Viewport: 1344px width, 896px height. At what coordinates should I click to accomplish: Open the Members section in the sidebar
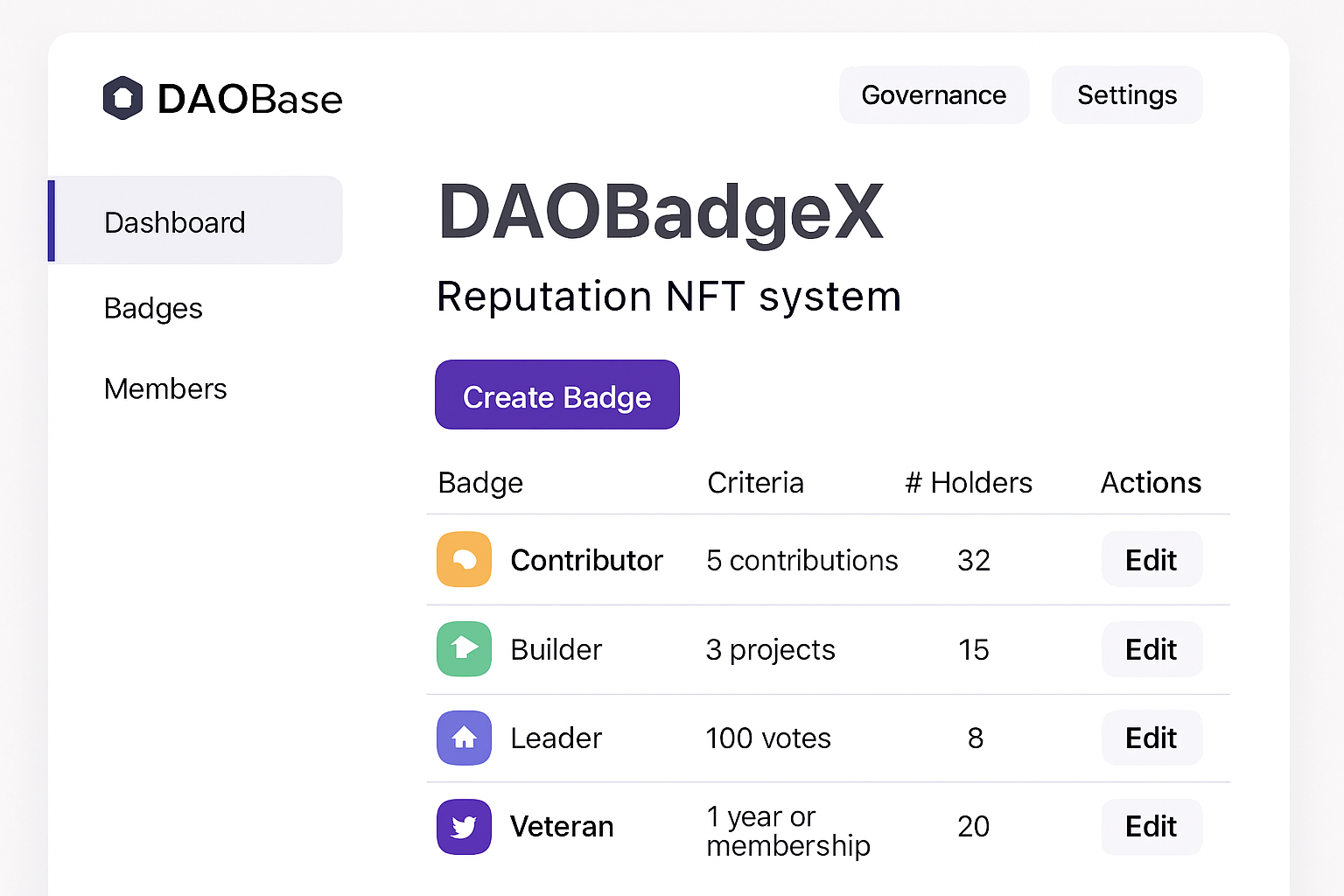pos(165,388)
